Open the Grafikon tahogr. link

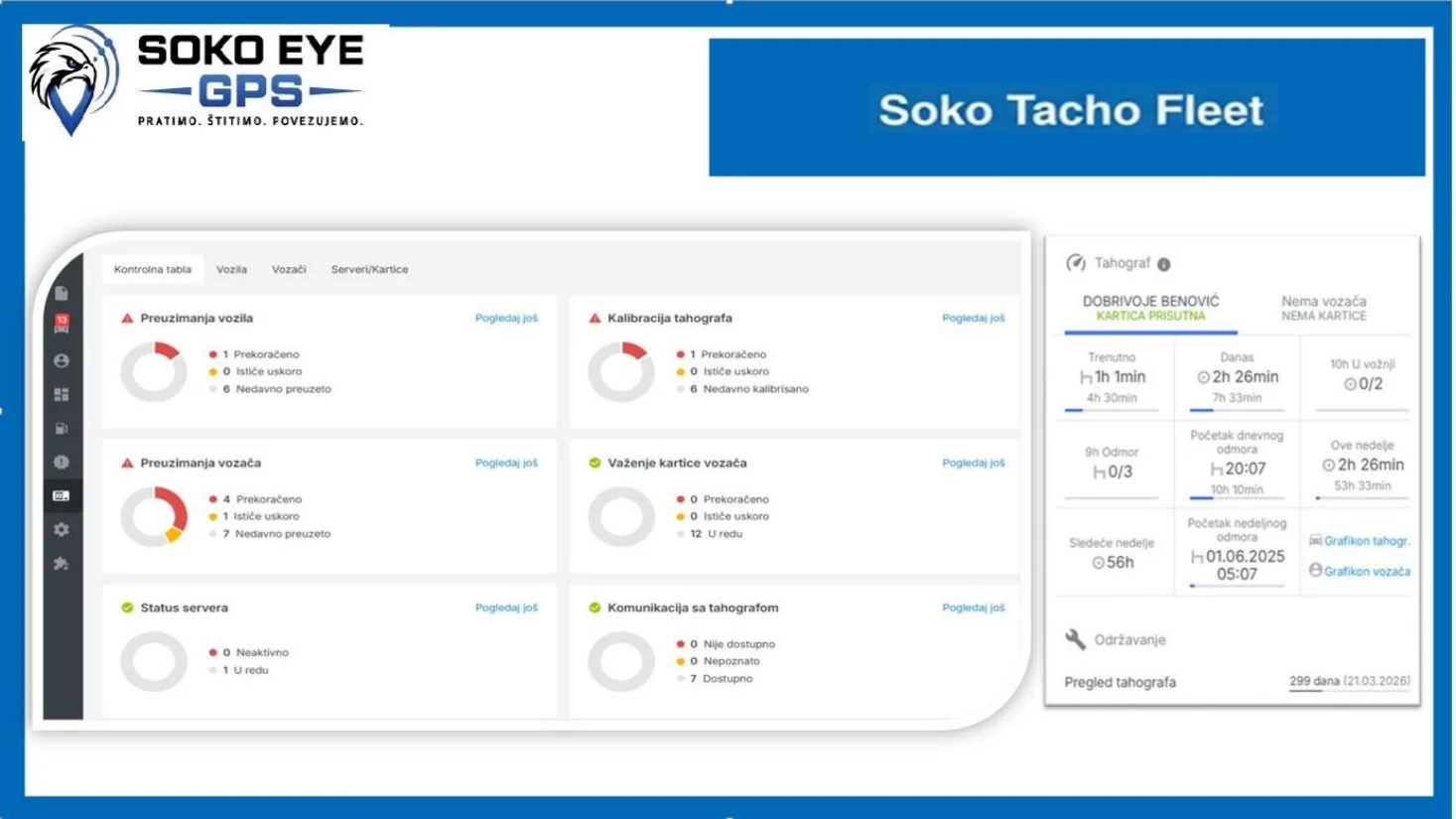[1360, 541]
